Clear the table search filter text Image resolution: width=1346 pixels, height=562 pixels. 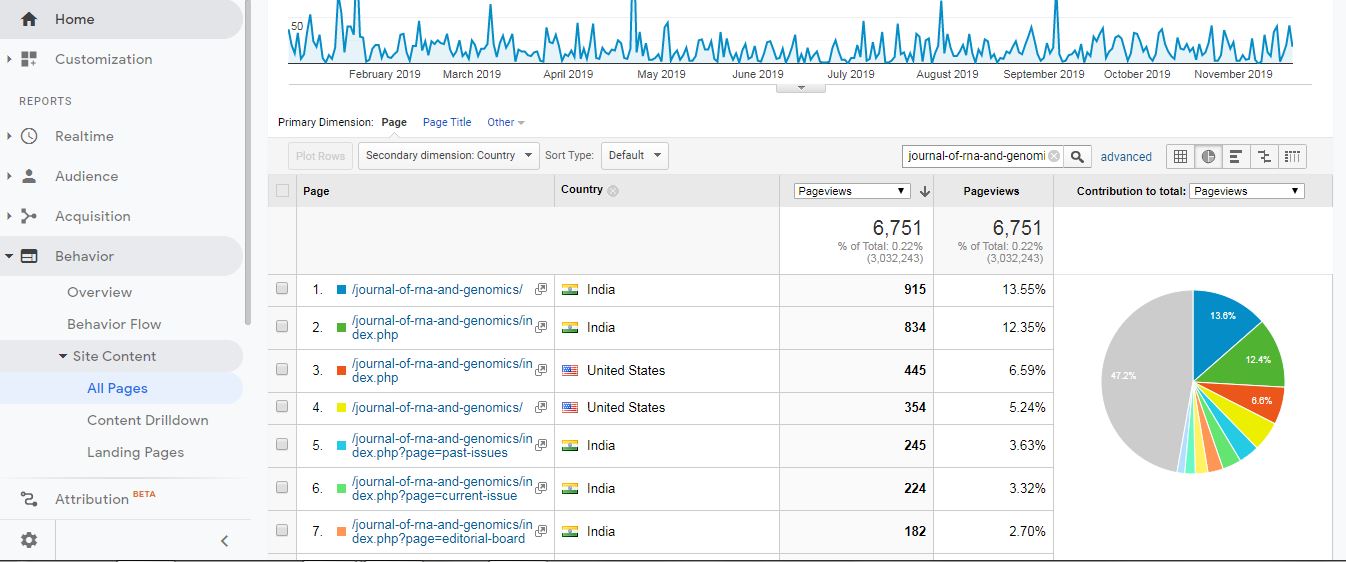[1053, 156]
